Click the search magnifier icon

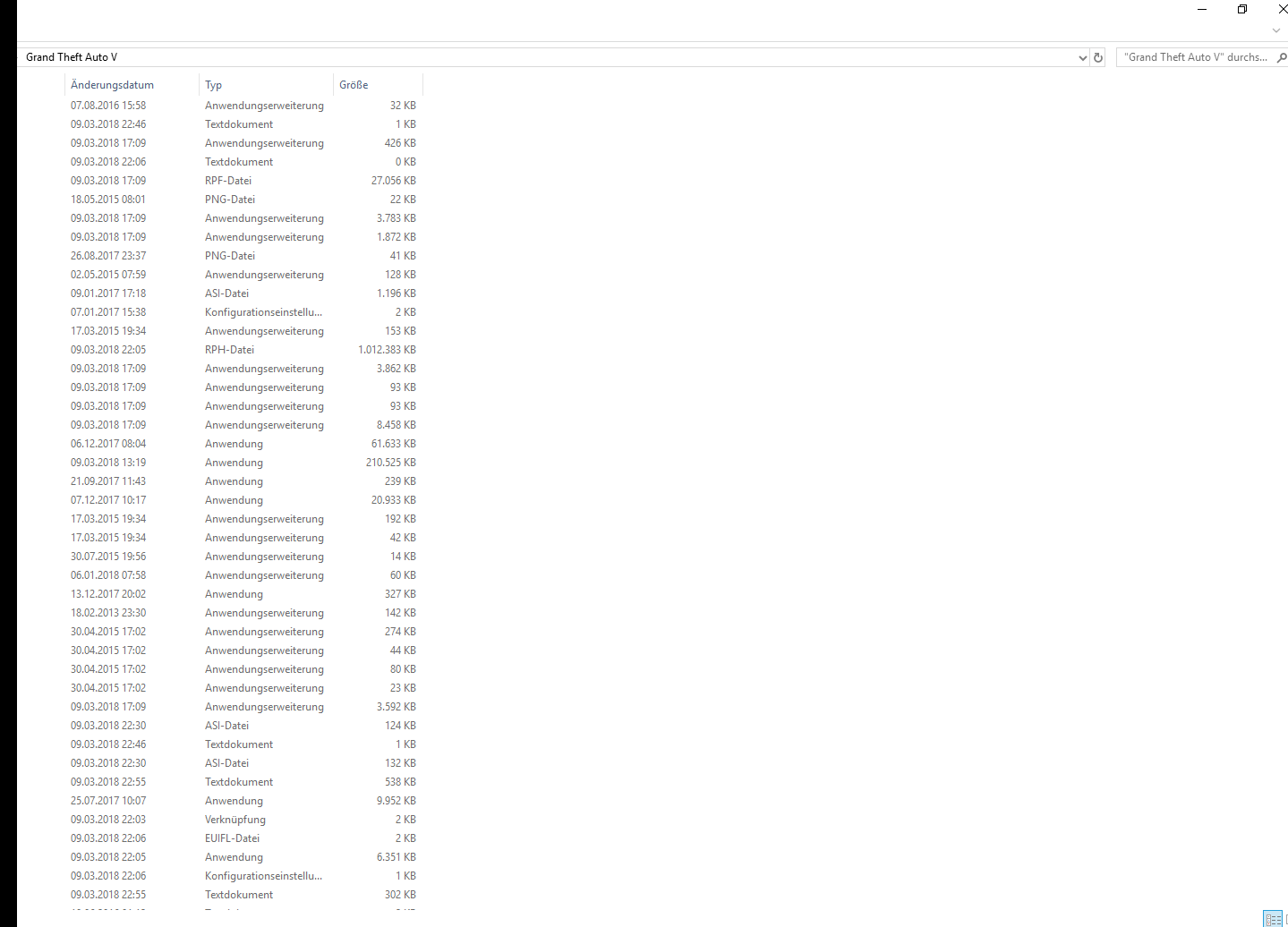[x=1282, y=57]
